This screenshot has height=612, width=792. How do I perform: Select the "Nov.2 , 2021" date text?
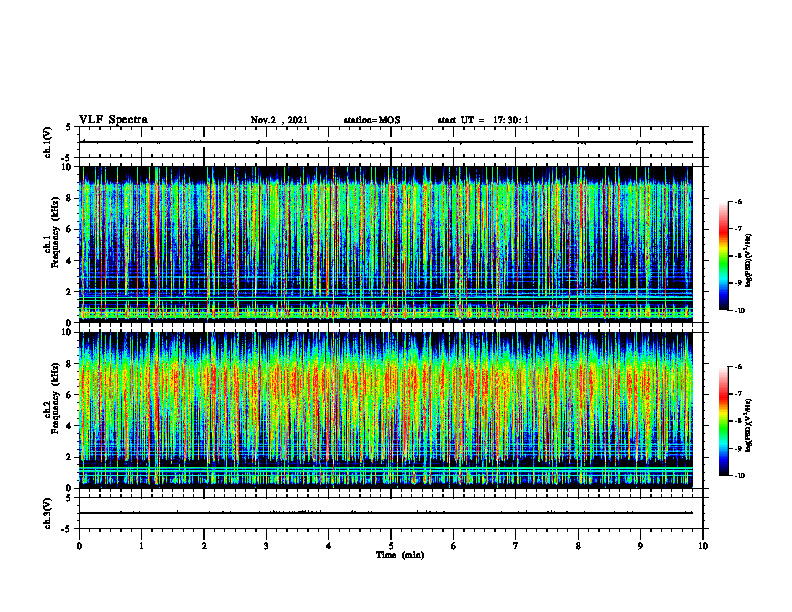pos(279,120)
